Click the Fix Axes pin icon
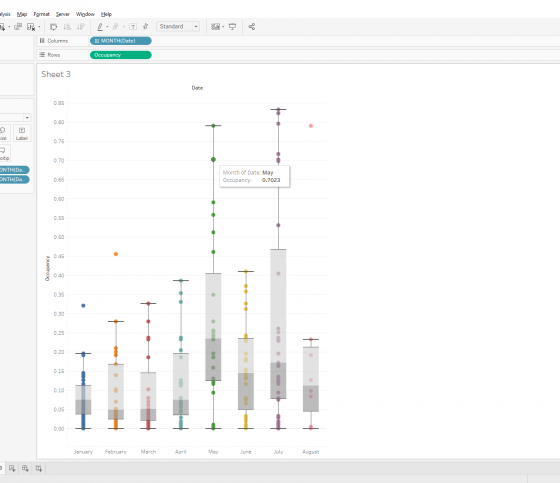 click(145, 26)
